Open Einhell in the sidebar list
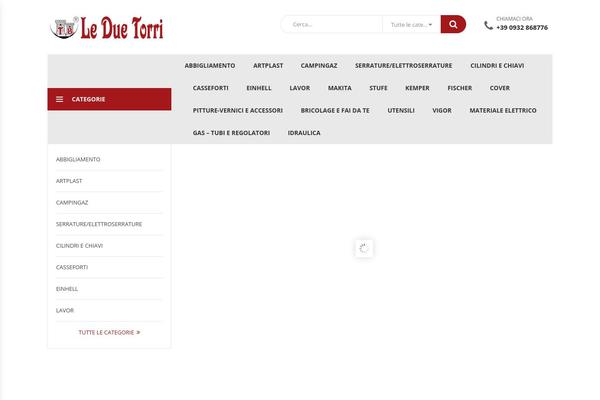 [67, 289]
